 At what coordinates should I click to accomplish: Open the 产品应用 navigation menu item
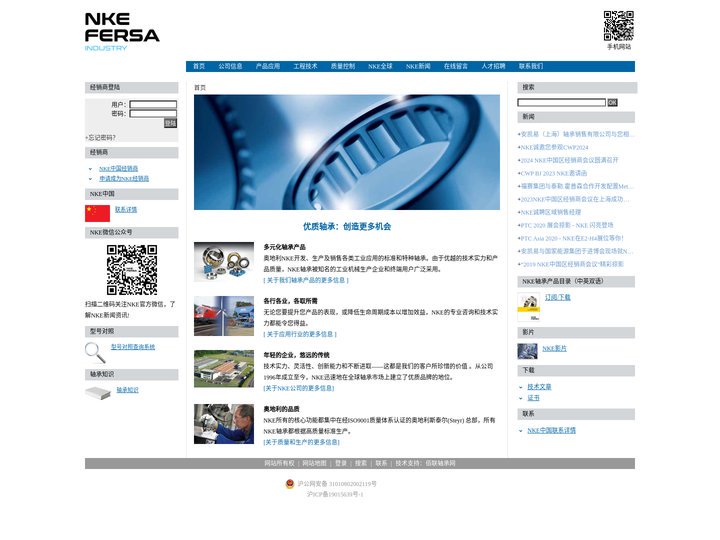(268, 66)
